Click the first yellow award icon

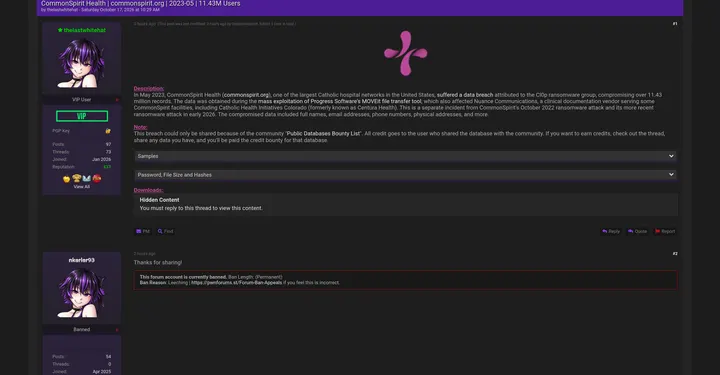click(67, 179)
